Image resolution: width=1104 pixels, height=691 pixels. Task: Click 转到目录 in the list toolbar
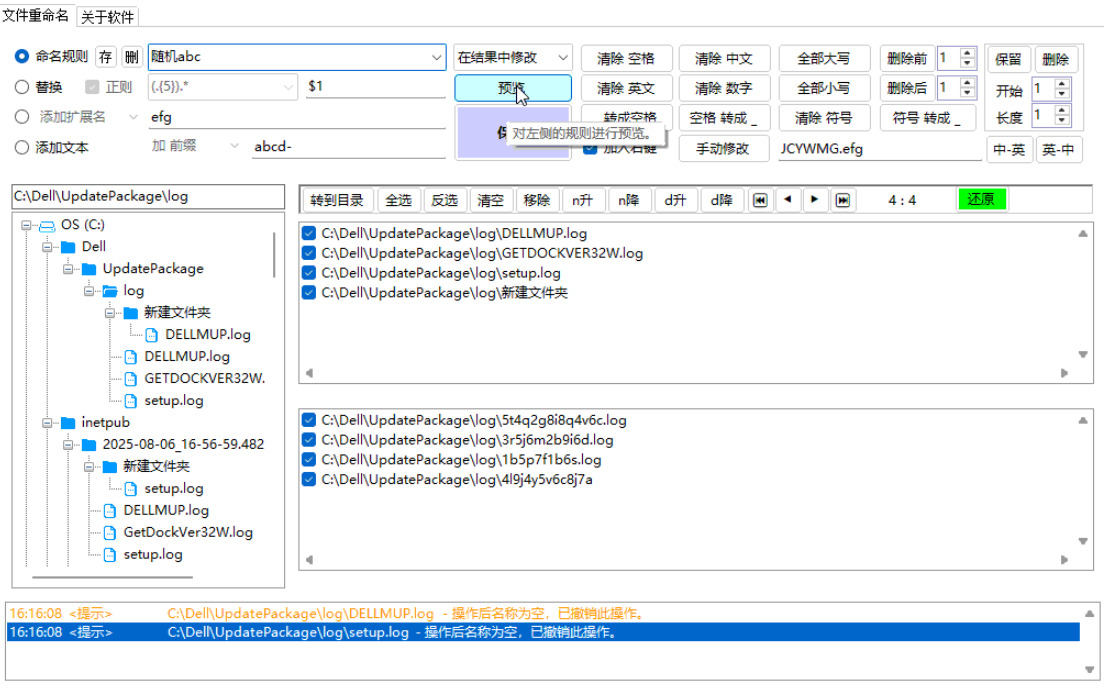pyautogui.click(x=337, y=200)
